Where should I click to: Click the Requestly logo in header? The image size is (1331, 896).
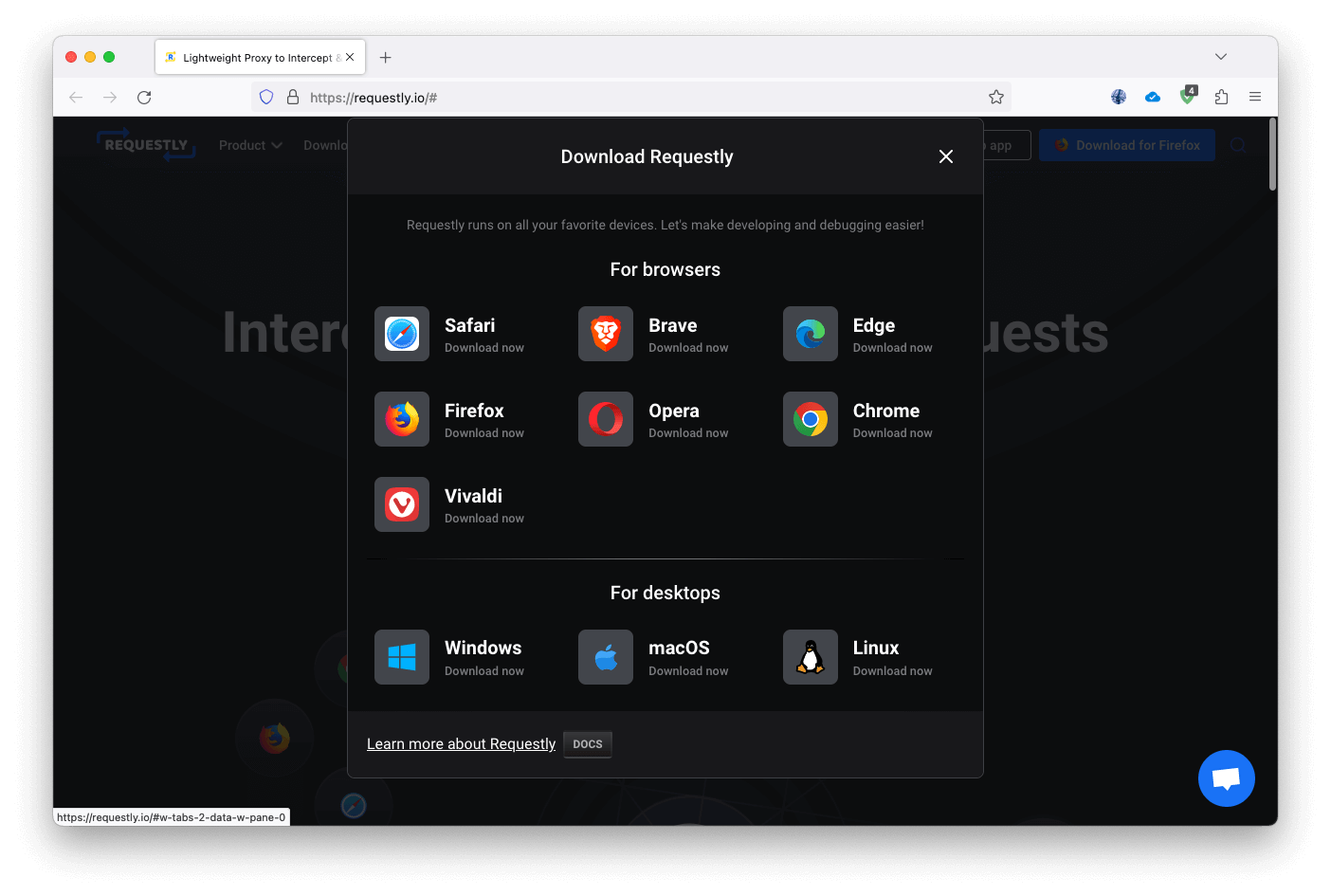pyautogui.click(x=146, y=144)
